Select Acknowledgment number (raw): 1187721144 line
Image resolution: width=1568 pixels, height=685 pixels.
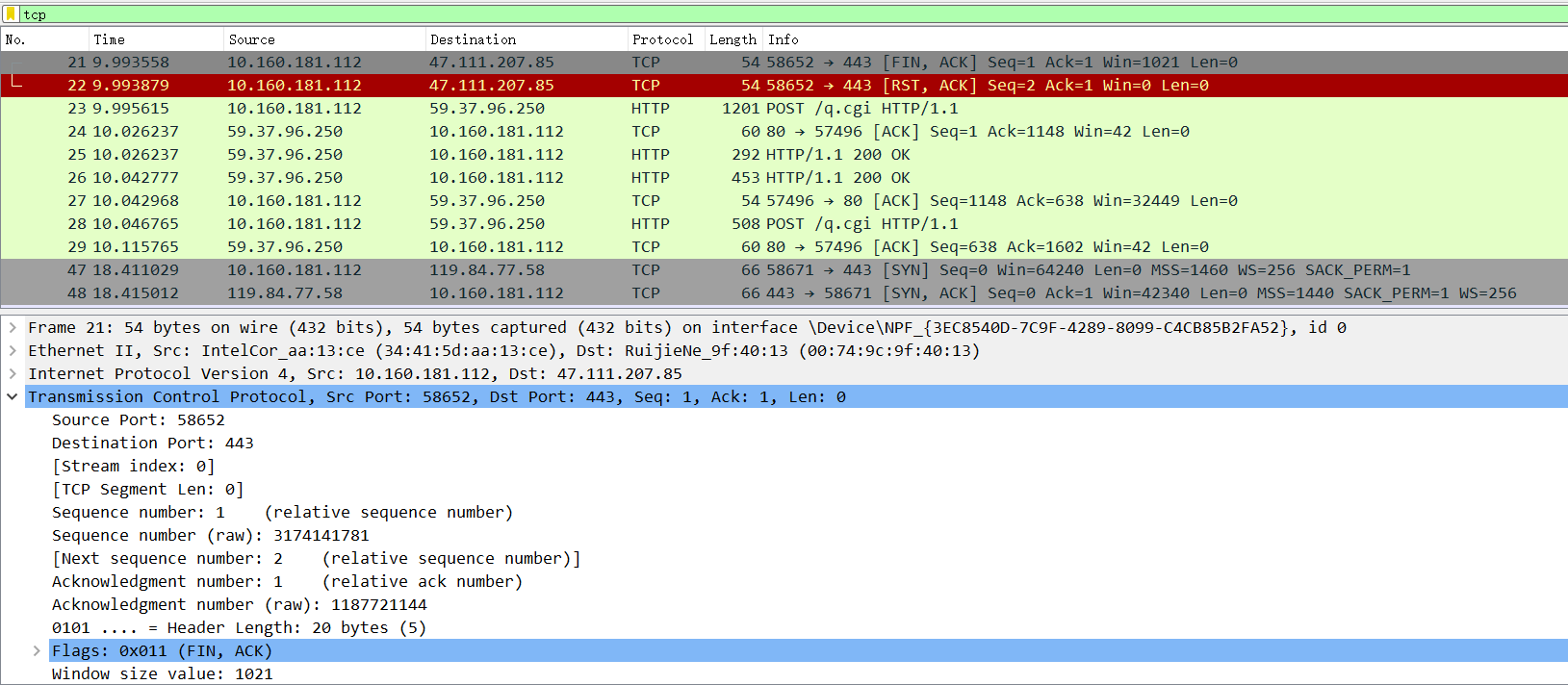click(x=240, y=604)
